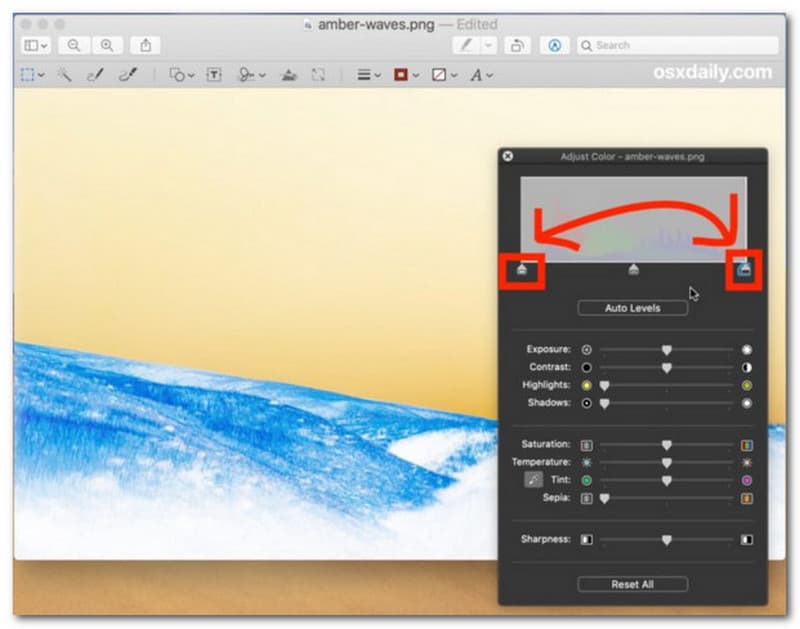
Task: Click the Shadows slider handle
Action: point(605,404)
